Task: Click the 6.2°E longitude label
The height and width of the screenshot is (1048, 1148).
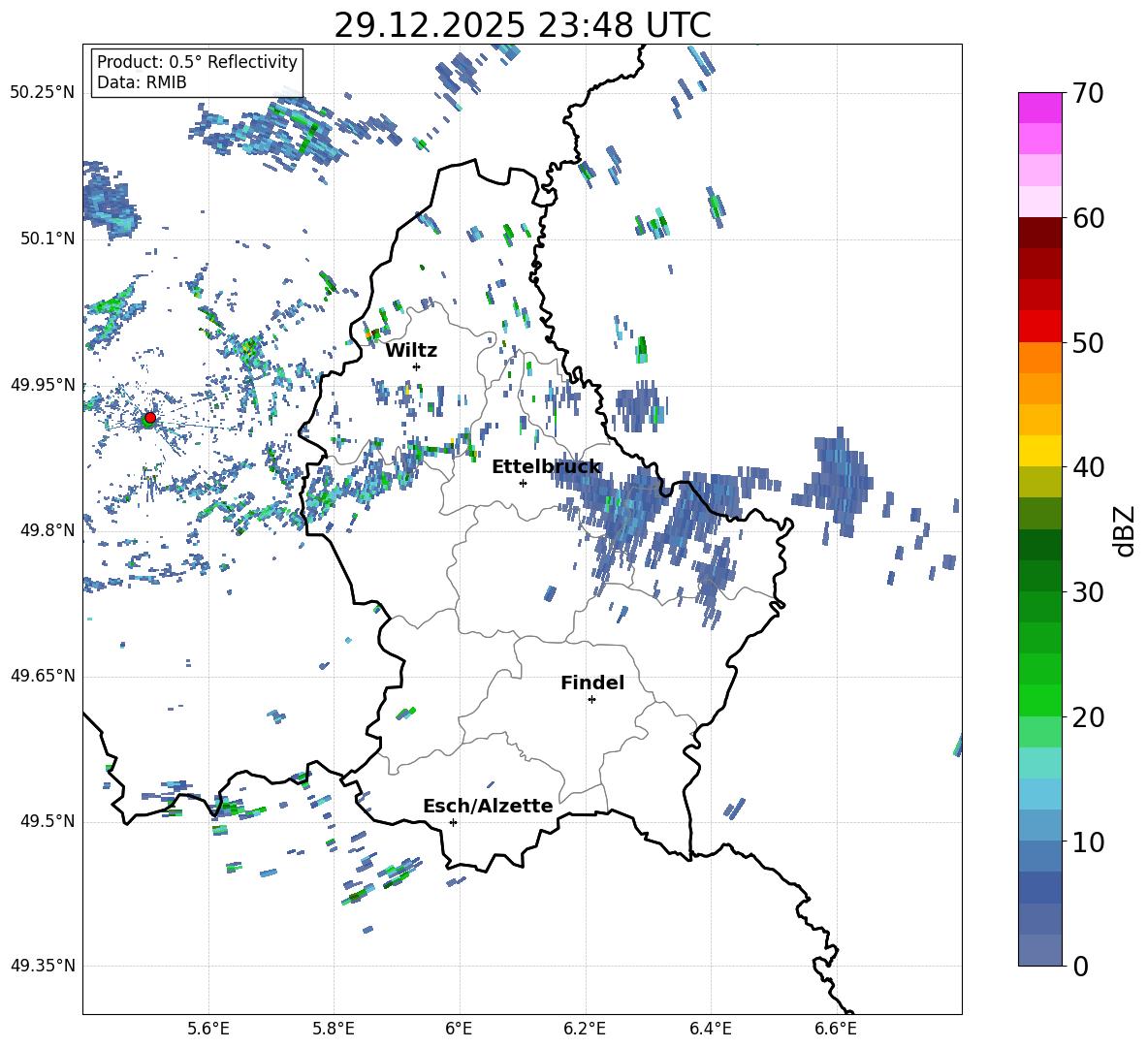Action: tap(585, 1029)
